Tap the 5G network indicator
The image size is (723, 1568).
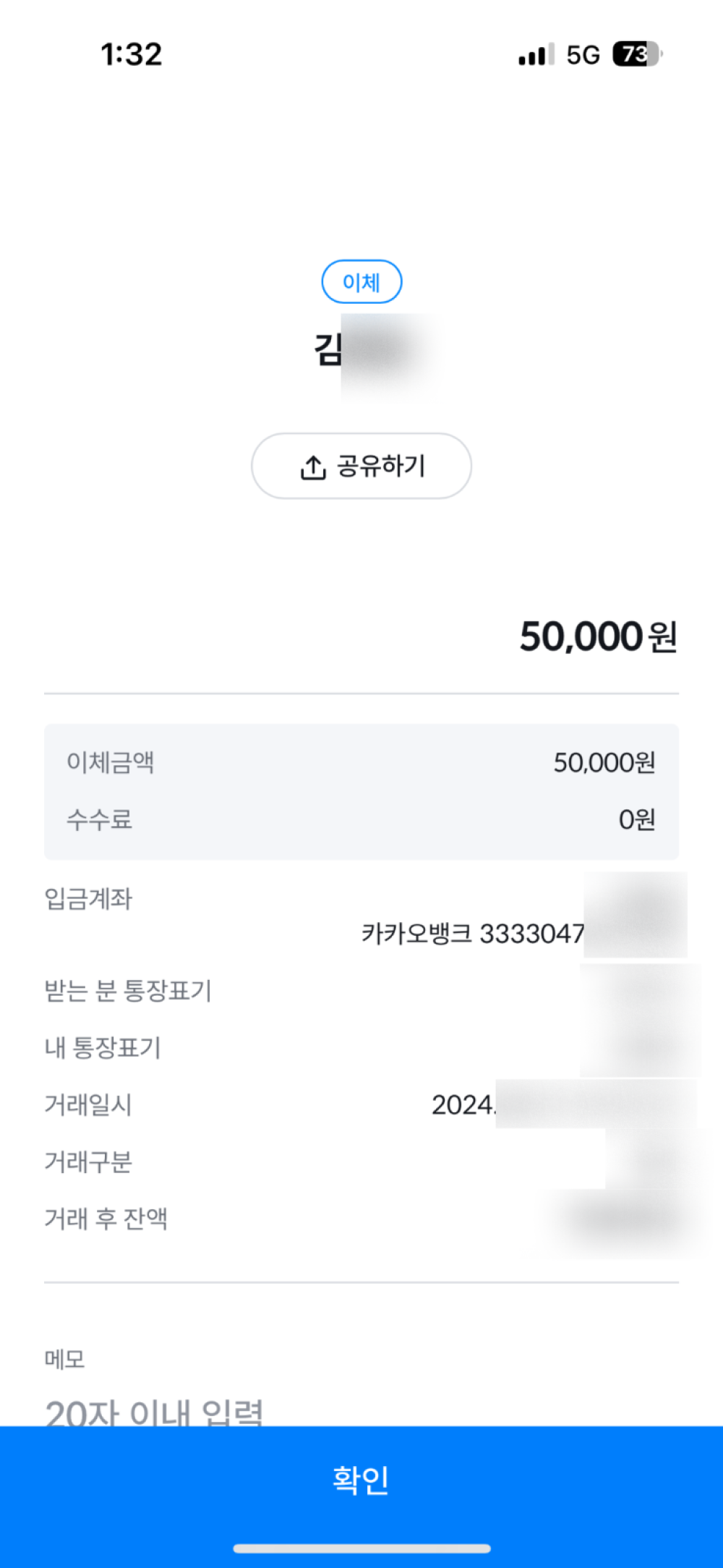(583, 55)
